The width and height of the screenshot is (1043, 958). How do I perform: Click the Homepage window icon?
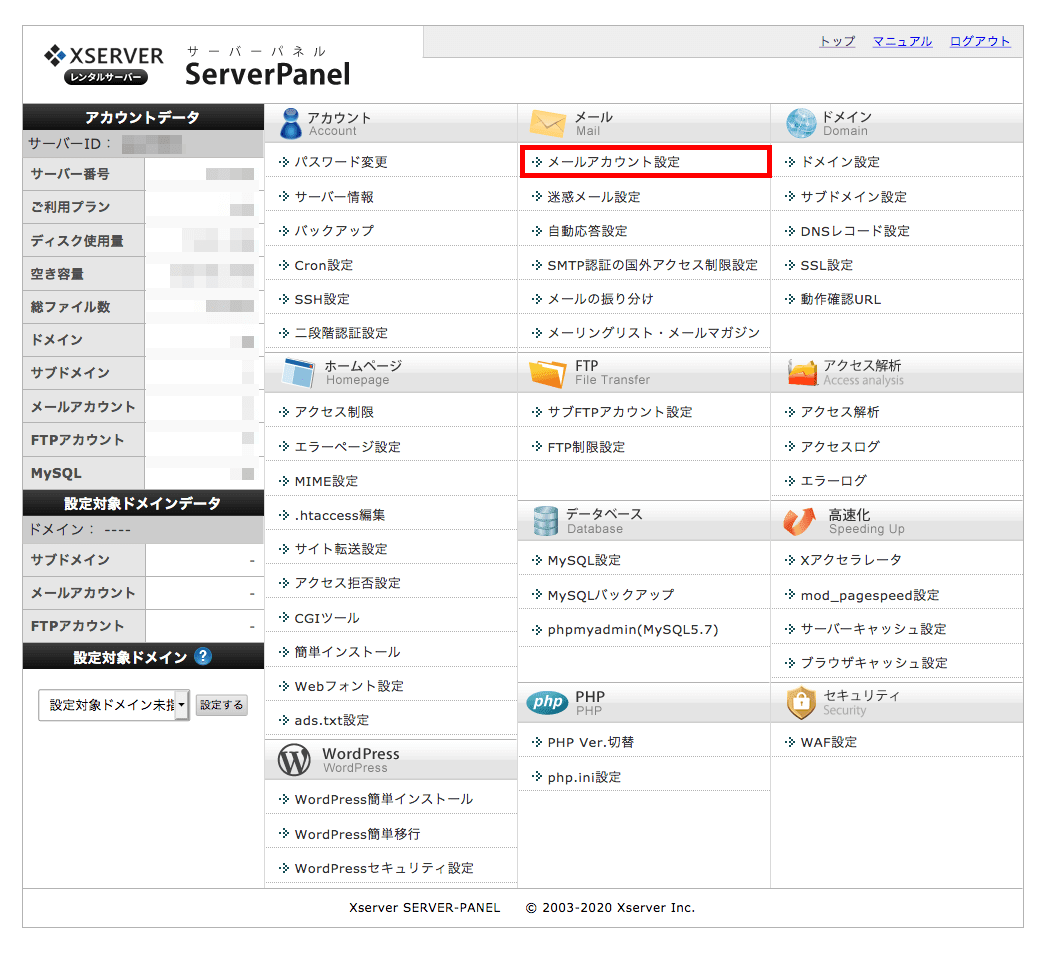pyautogui.click(x=298, y=373)
